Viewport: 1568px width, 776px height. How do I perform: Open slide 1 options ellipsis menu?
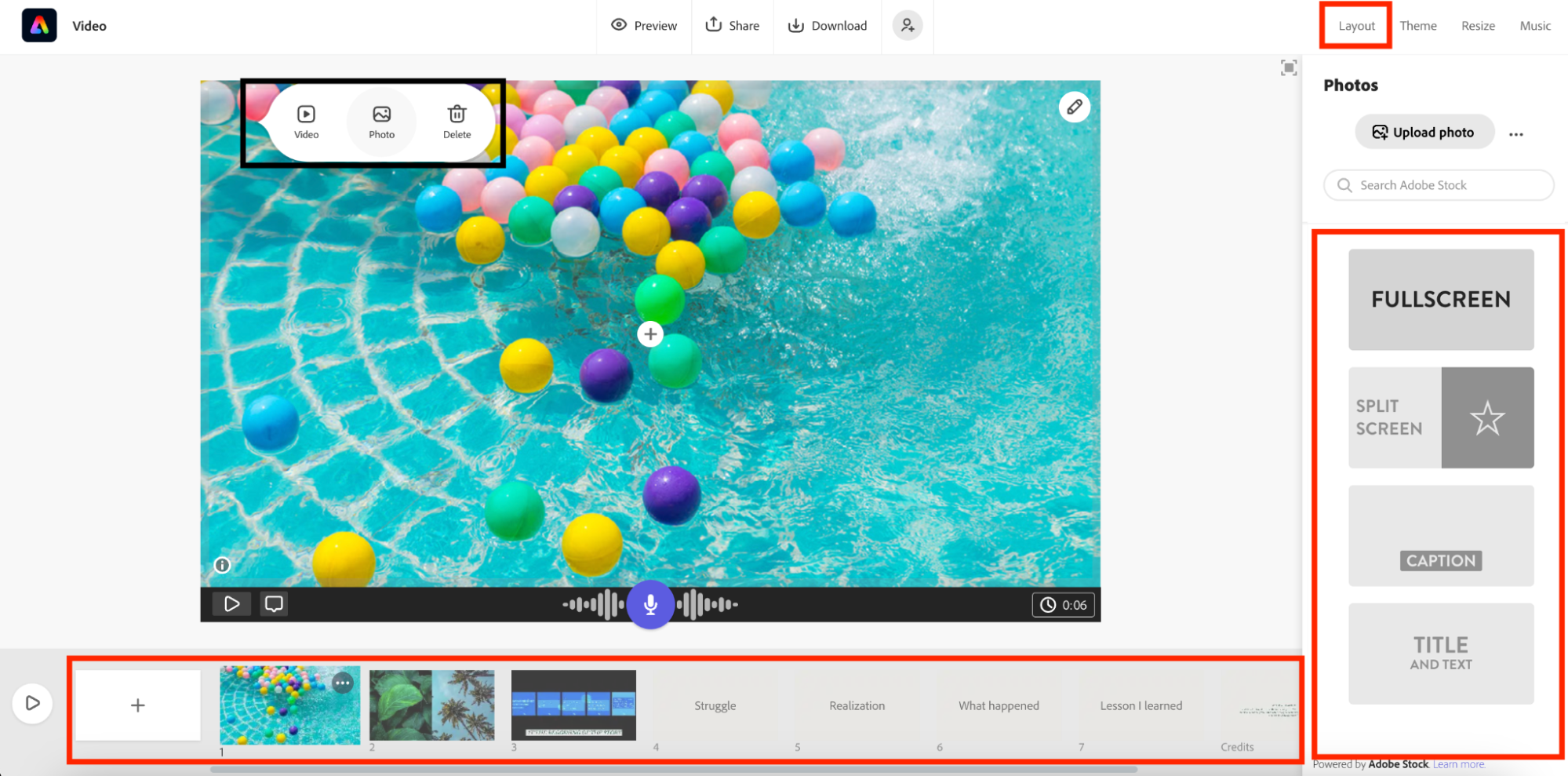343,683
